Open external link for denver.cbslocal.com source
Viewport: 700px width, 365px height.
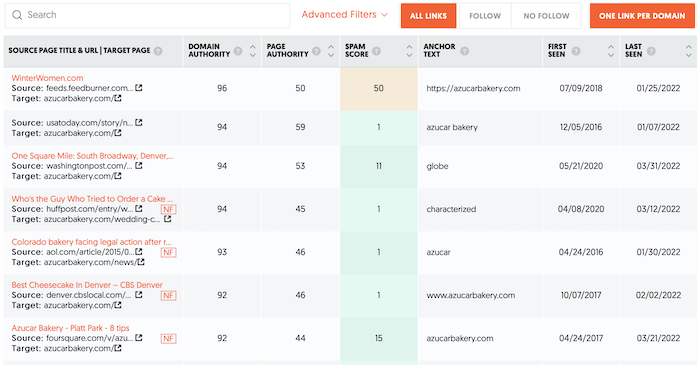[x=139, y=295]
